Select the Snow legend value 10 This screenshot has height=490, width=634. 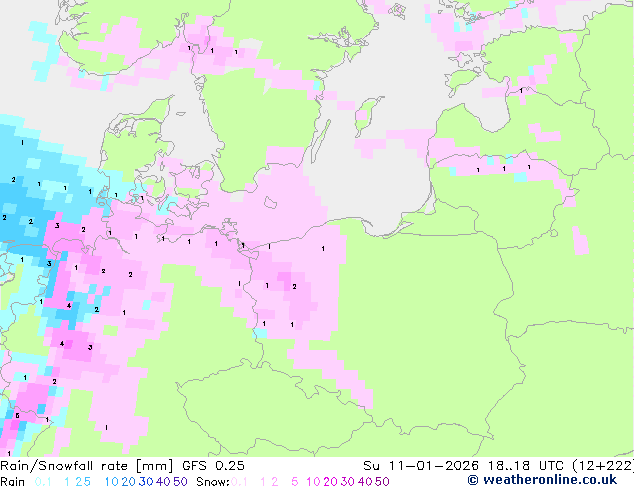[x=313, y=482]
